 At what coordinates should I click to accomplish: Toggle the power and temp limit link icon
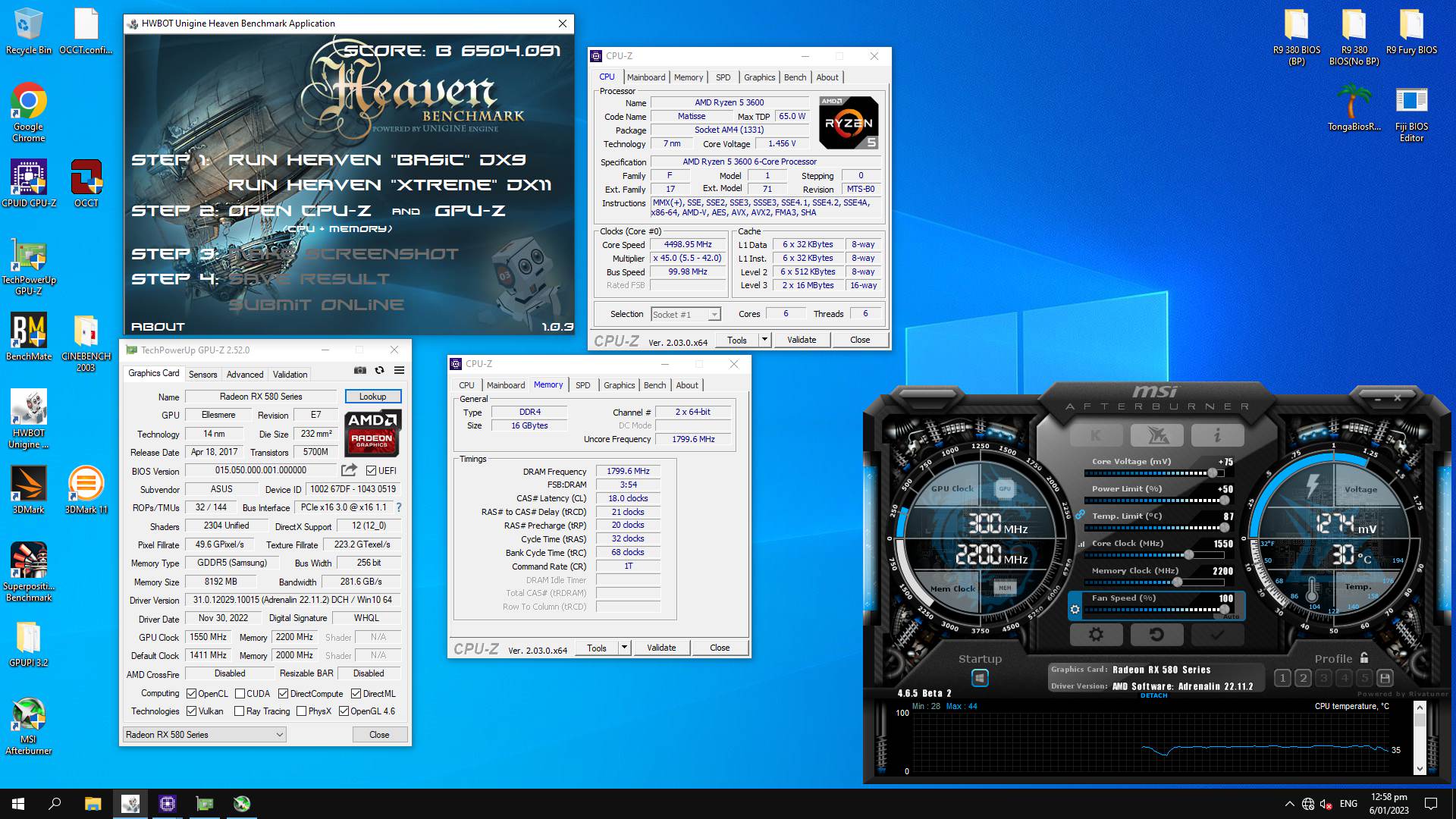(1080, 514)
